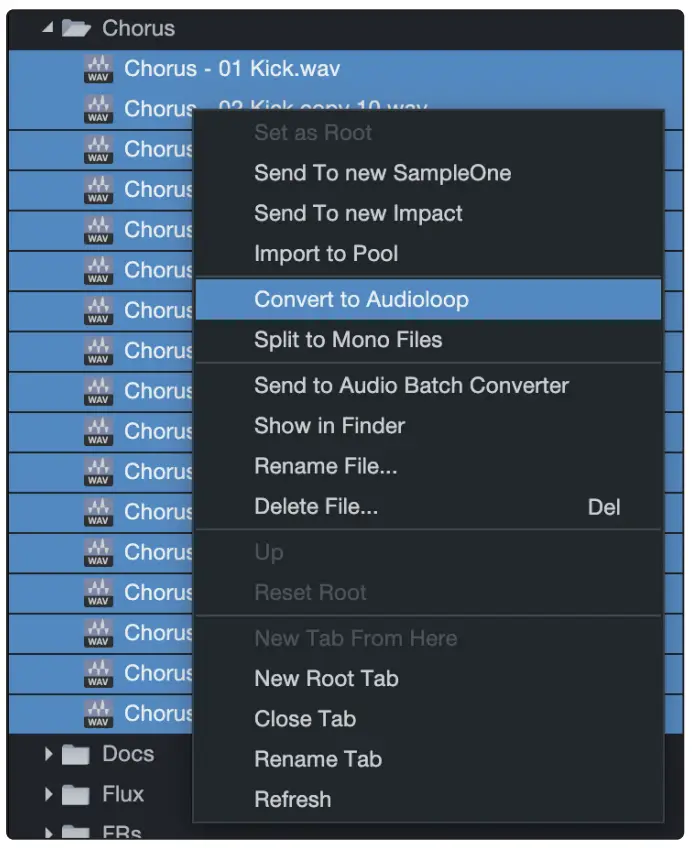The width and height of the screenshot is (699, 849).
Task: Click the Flux folder icon
Action: point(76,795)
